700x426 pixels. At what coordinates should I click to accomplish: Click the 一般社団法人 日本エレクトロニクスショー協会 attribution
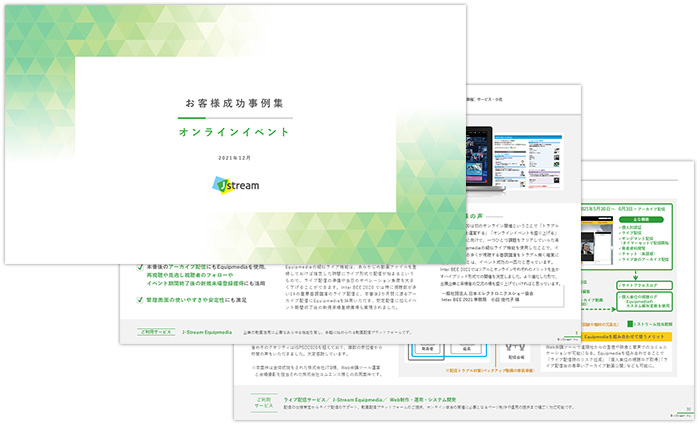pos(487,294)
